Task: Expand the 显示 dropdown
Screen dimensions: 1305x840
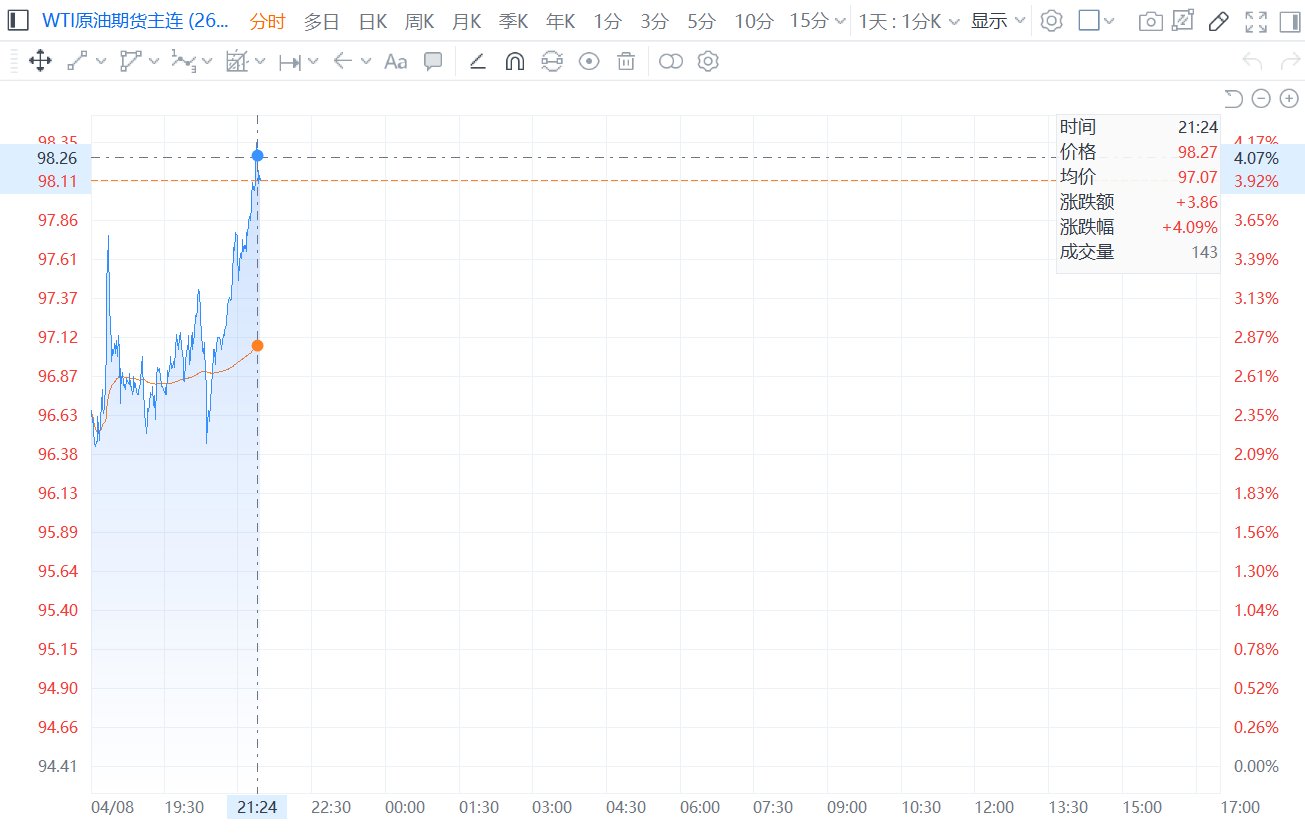Action: pyautogui.click(x=998, y=20)
